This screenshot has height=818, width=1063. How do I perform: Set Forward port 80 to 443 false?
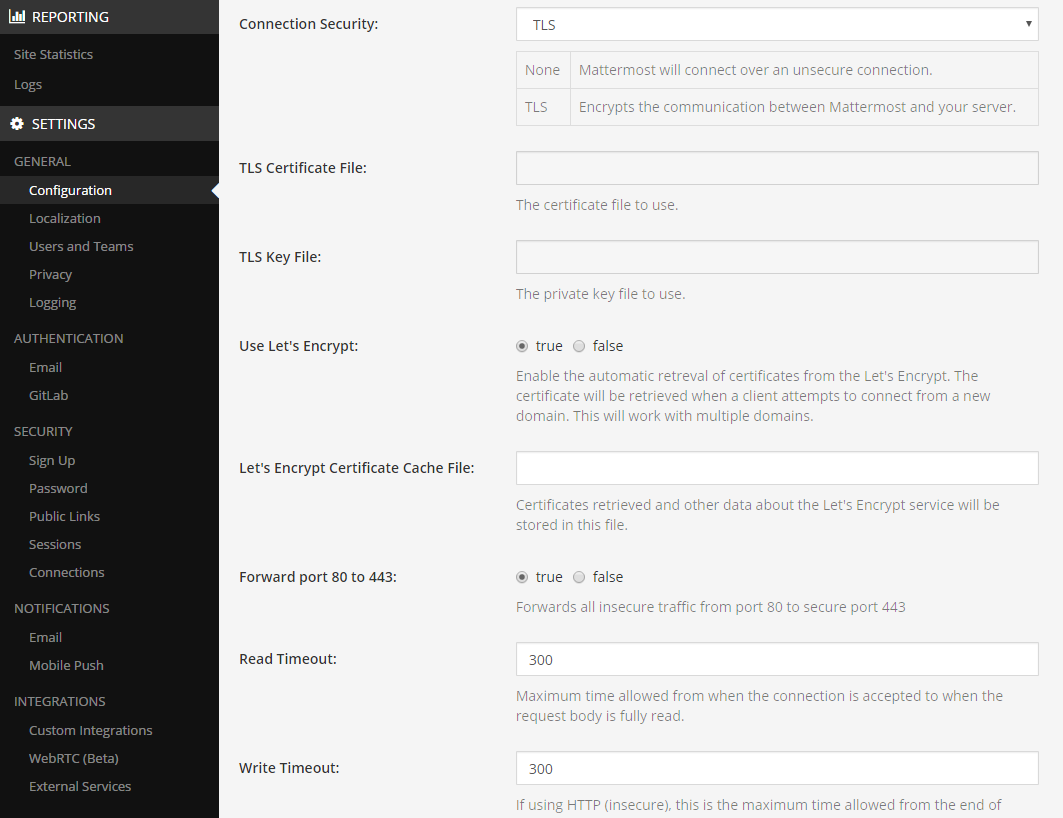point(579,577)
